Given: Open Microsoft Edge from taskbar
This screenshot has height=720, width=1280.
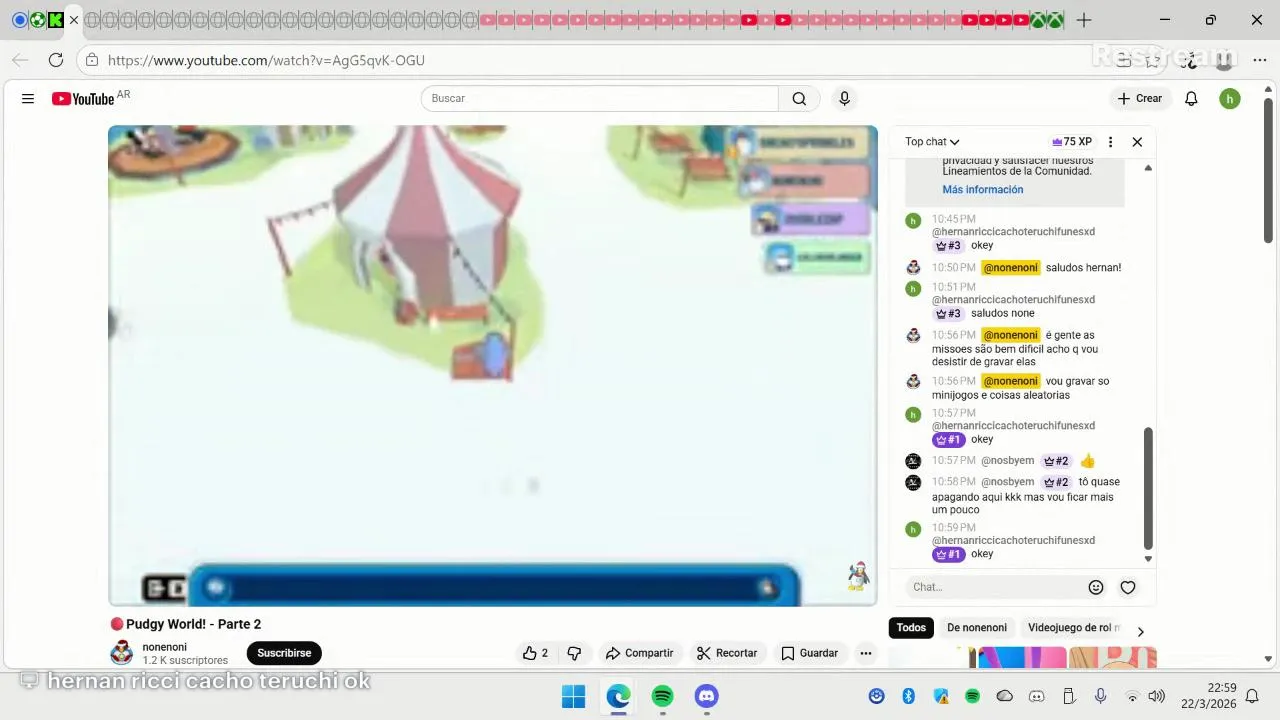Looking at the screenshot, I should click(618, 696).
